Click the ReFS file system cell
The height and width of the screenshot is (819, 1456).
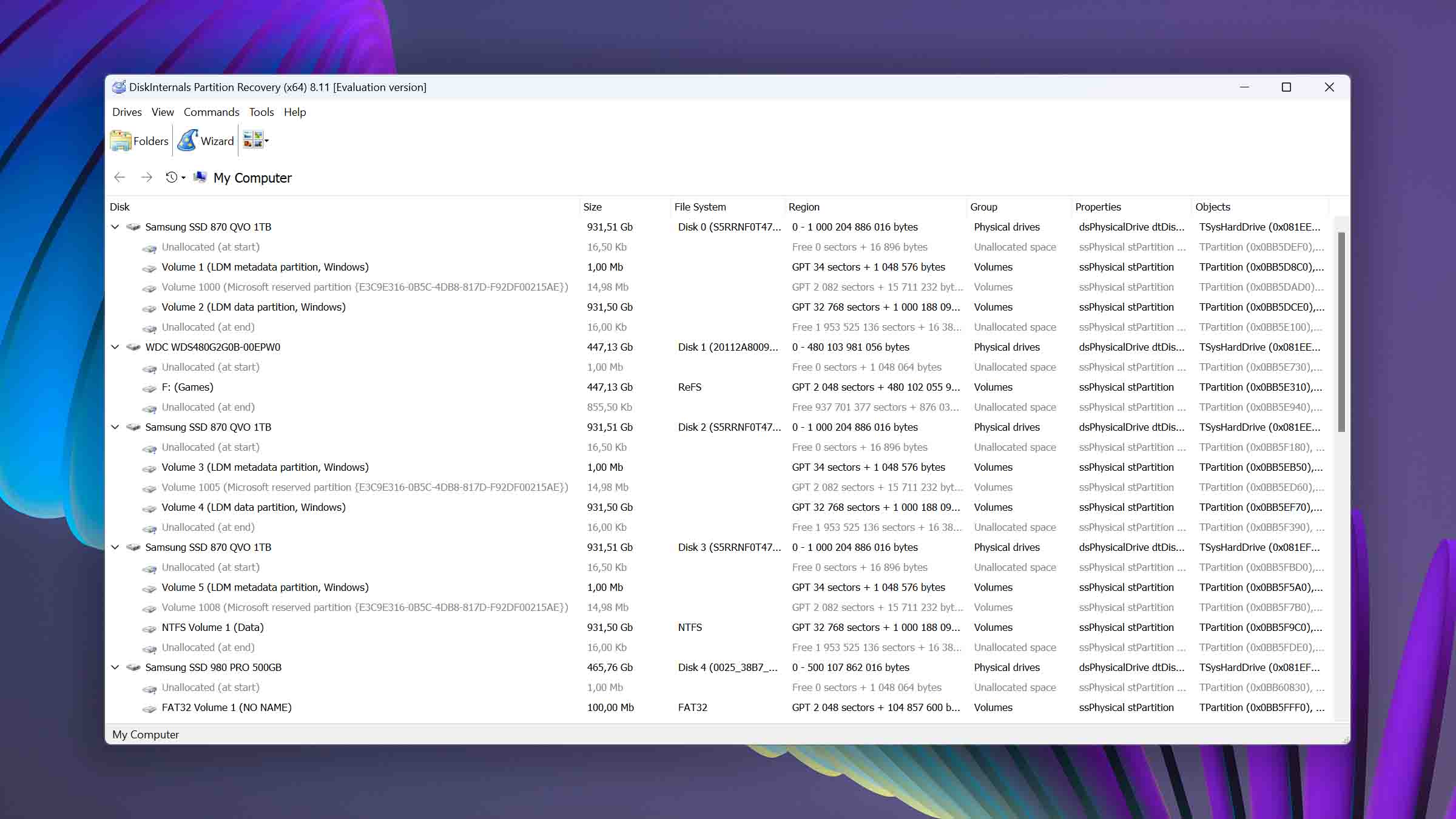[x=690, y=387]
